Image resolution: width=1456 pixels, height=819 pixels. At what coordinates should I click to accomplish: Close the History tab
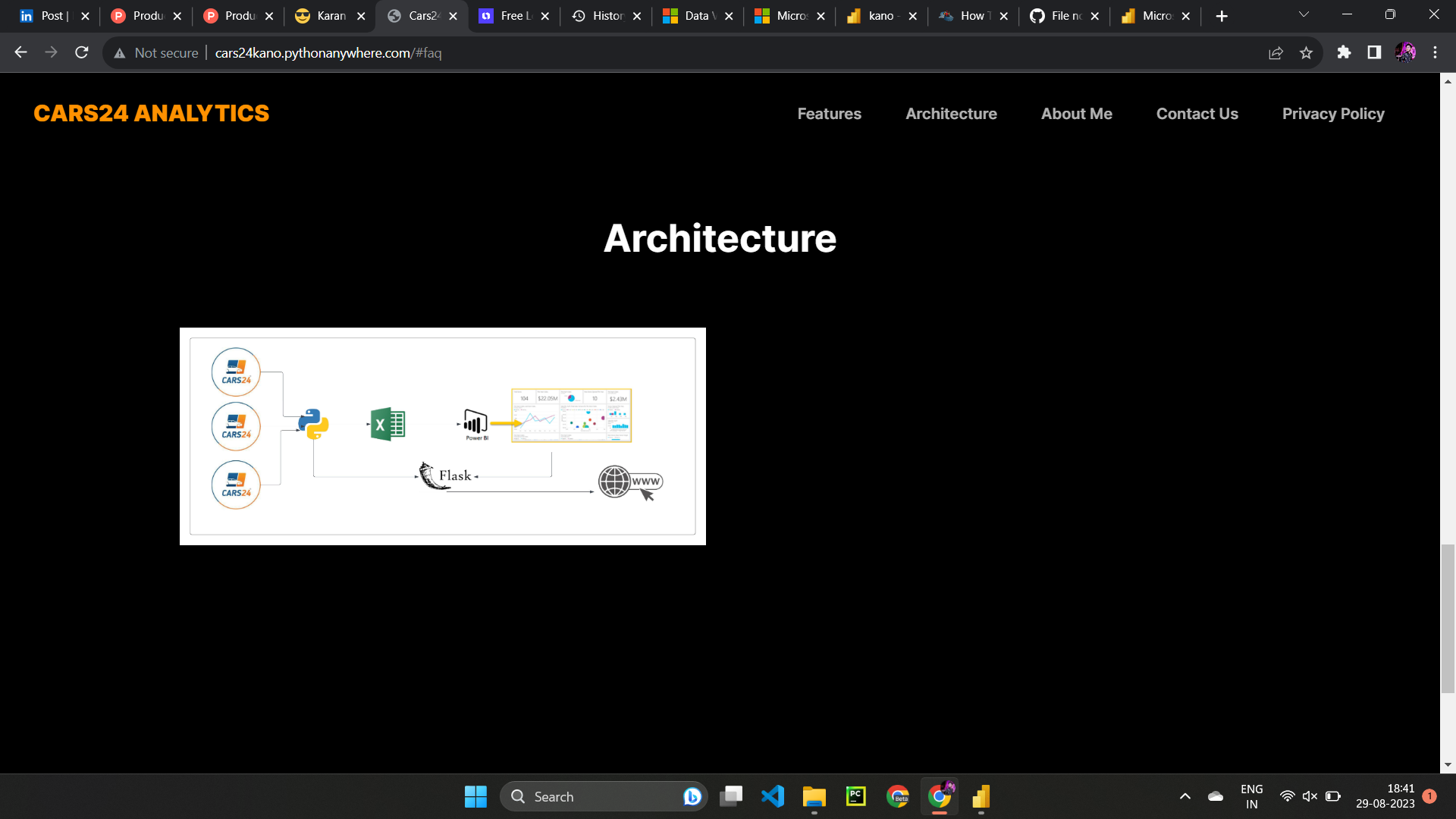[x=637, y=16]
